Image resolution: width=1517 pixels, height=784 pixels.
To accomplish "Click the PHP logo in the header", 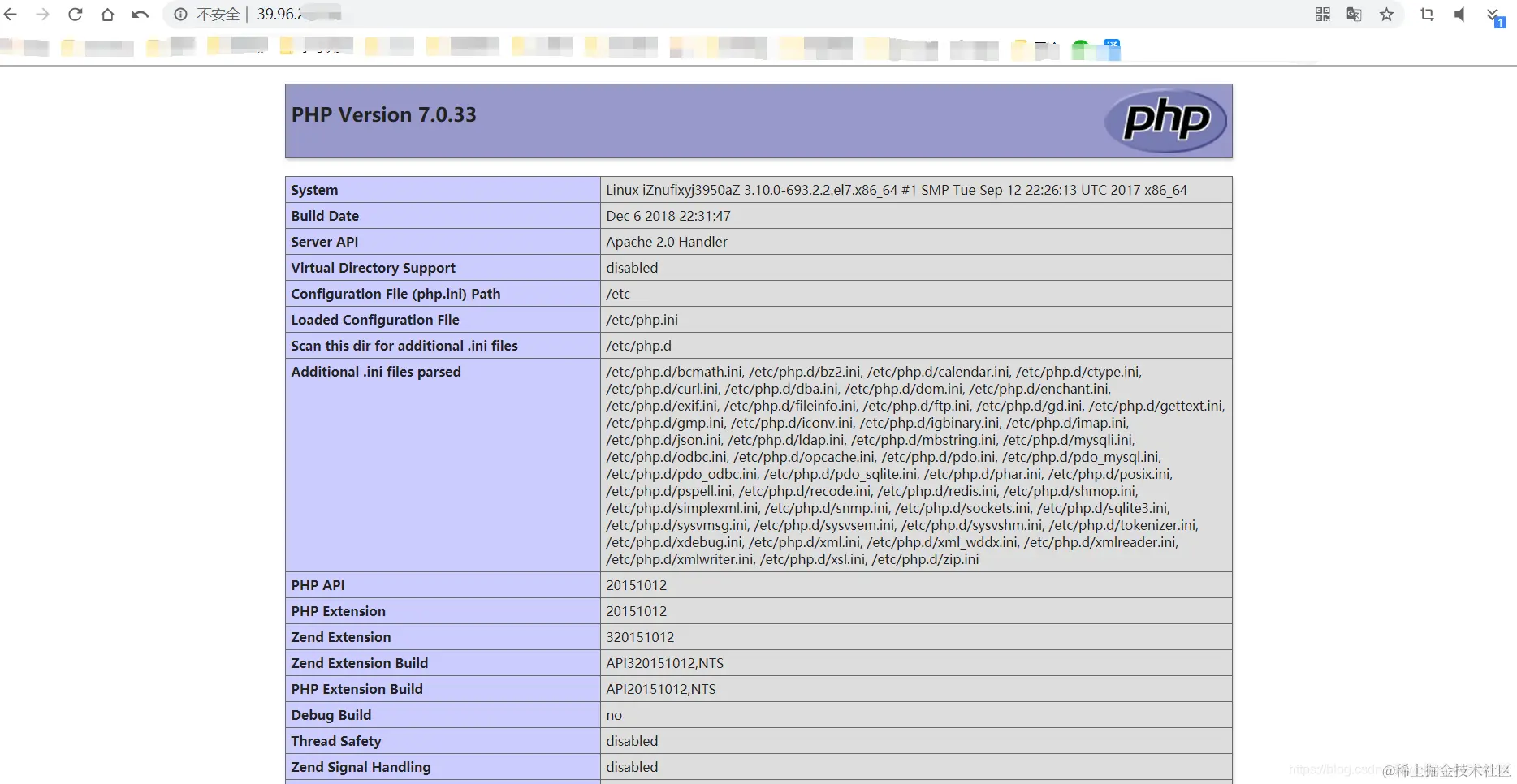I will pos(1166,121).
